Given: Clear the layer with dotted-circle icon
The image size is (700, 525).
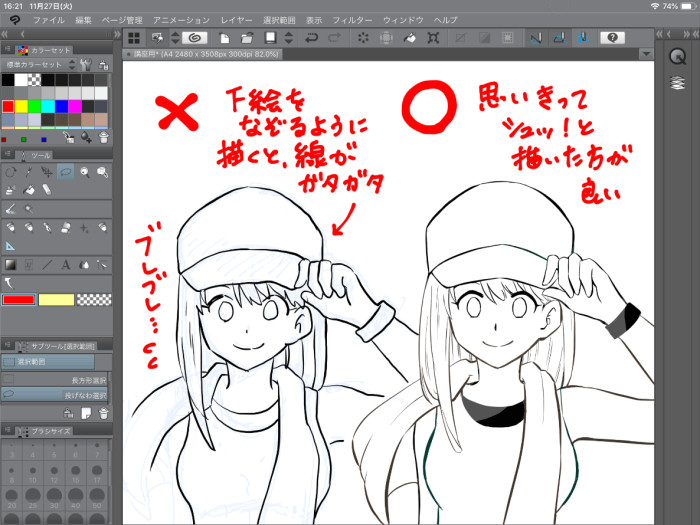Looking at the screenshot, I should (363, 38).
